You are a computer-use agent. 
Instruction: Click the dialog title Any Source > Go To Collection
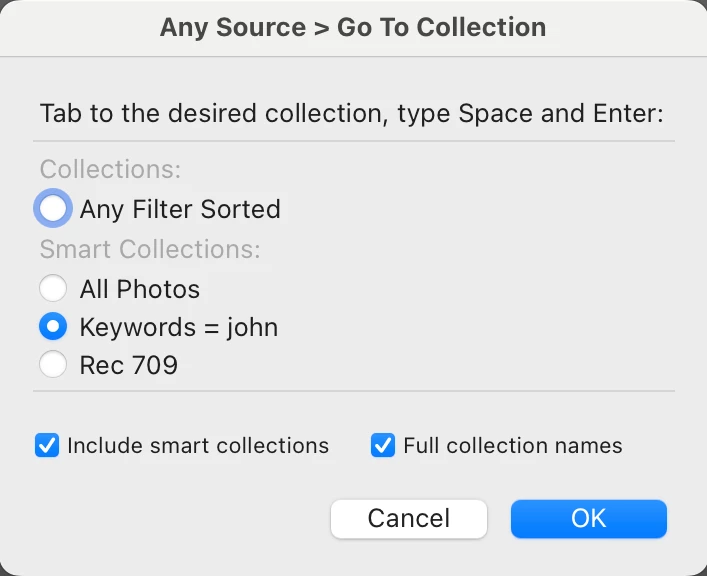(x=353, y=27)
